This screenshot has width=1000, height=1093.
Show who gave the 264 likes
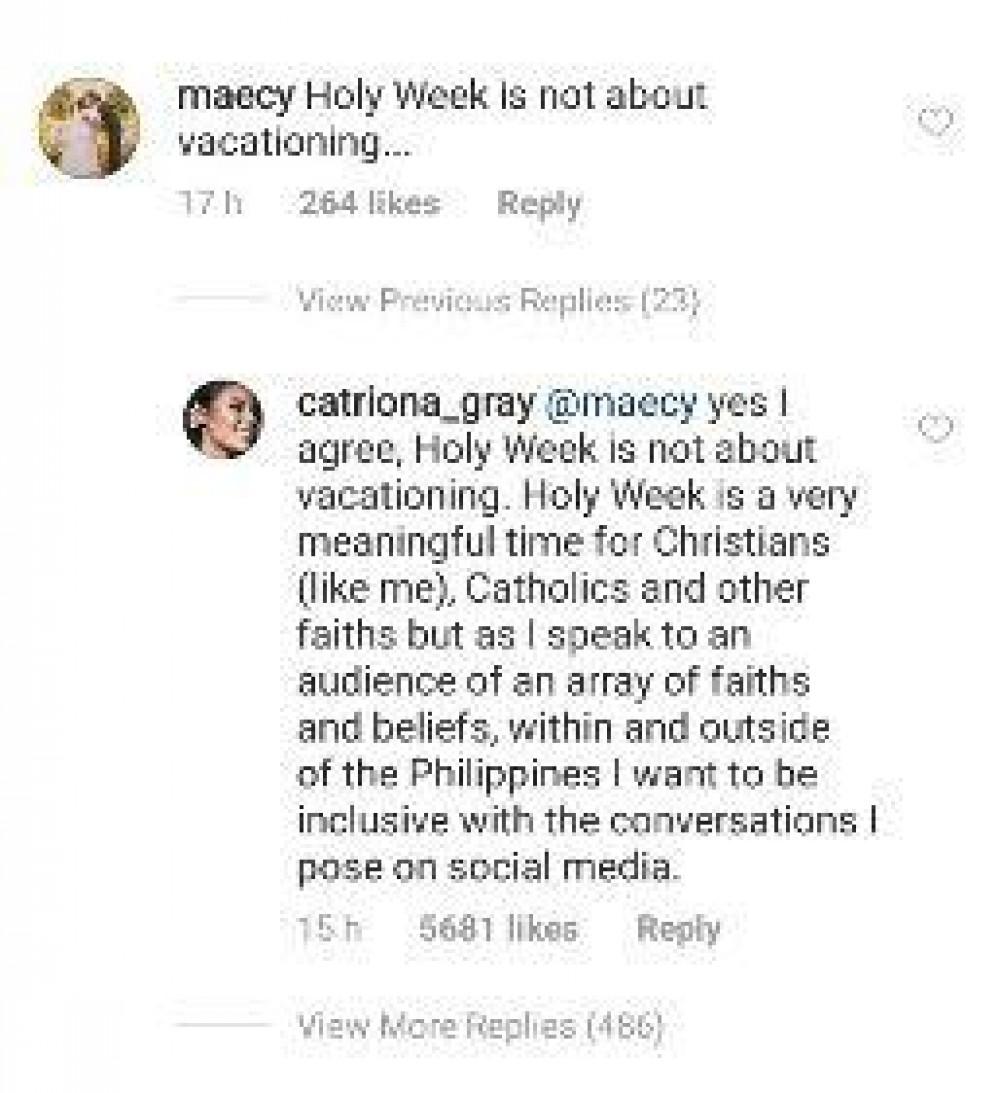tap(369, 204)
